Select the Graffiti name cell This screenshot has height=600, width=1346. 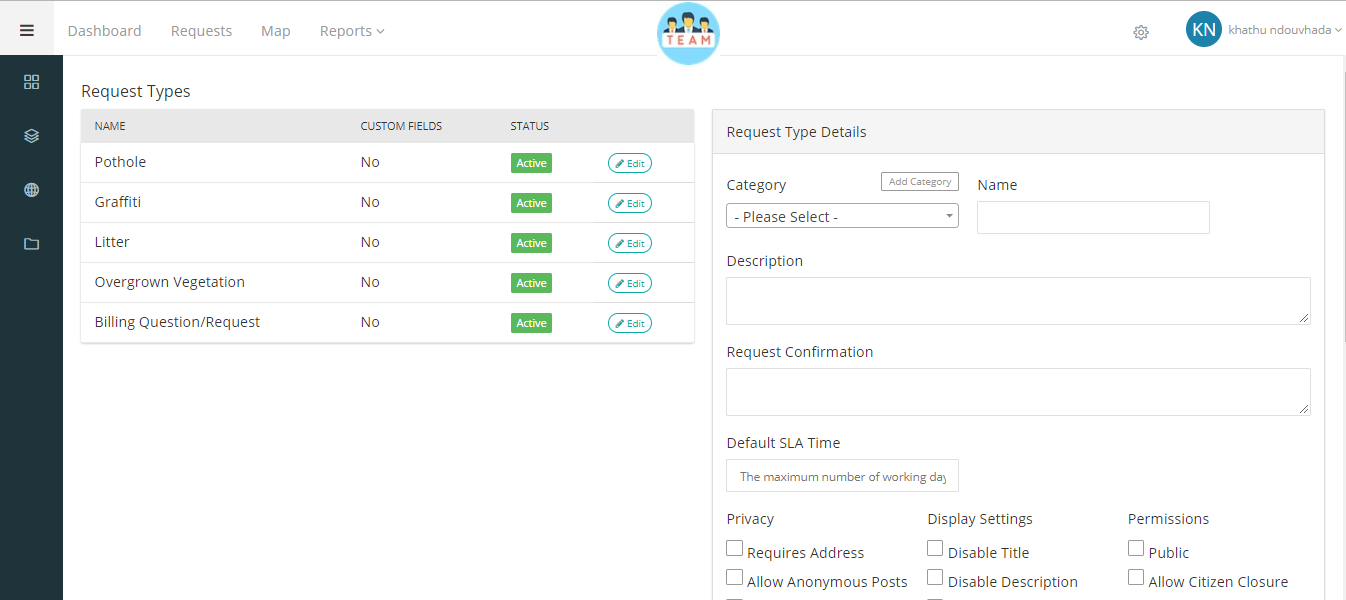pos(118,202)
